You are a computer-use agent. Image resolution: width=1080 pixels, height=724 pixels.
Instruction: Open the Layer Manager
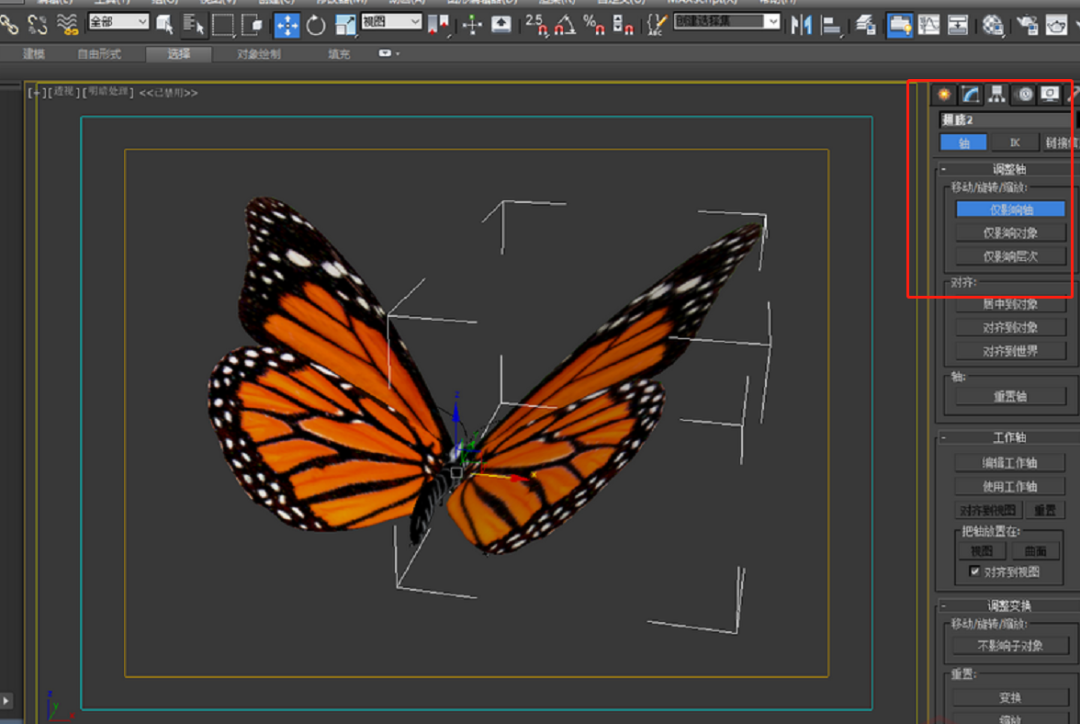click(865, 25)
